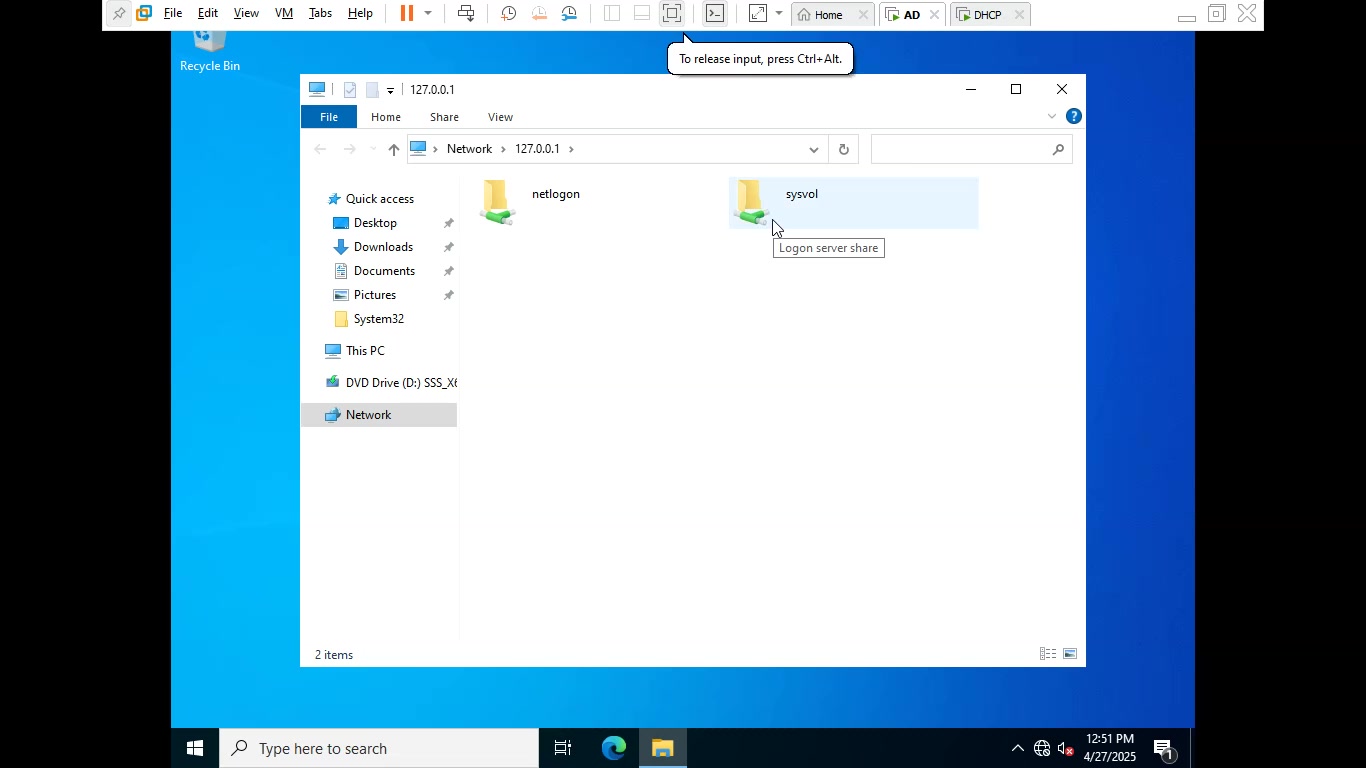Select This PC in navigation pane
The image size is (1366, 768).
pos(365,351)
